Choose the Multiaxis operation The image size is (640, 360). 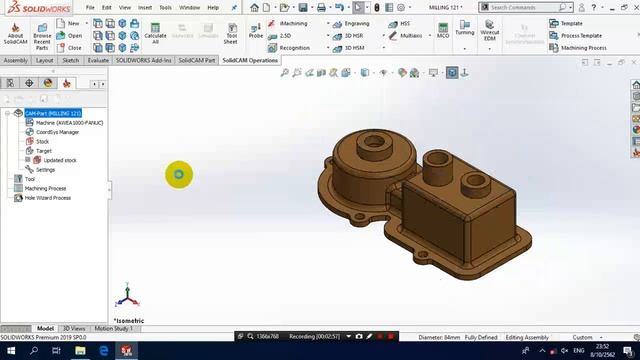pos(405,36)
